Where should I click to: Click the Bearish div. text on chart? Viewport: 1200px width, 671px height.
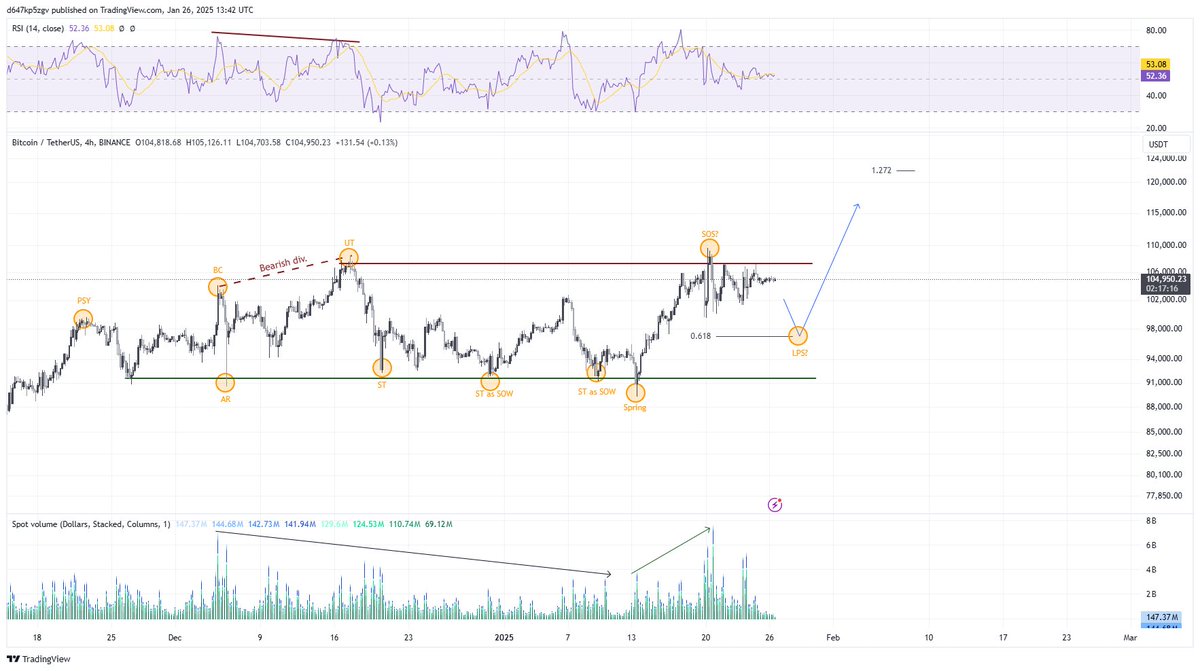[x=282, y=266]
